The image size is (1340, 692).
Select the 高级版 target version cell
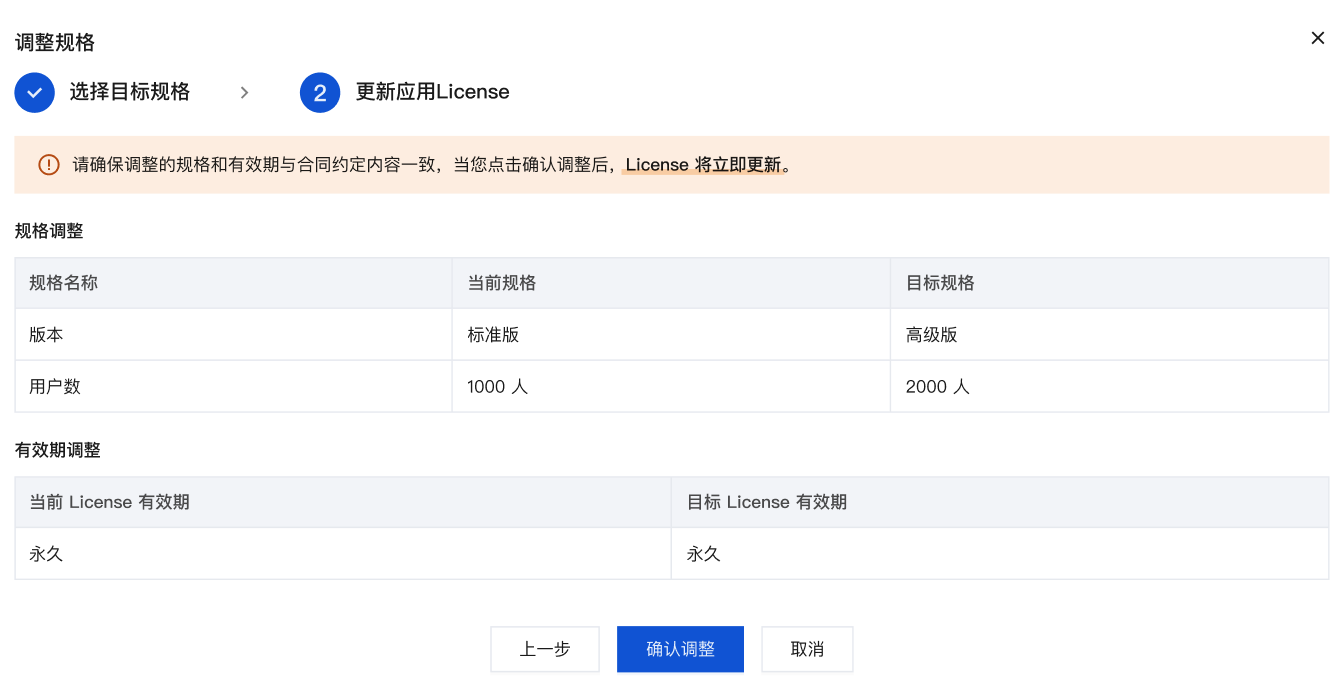click(932, 335)
